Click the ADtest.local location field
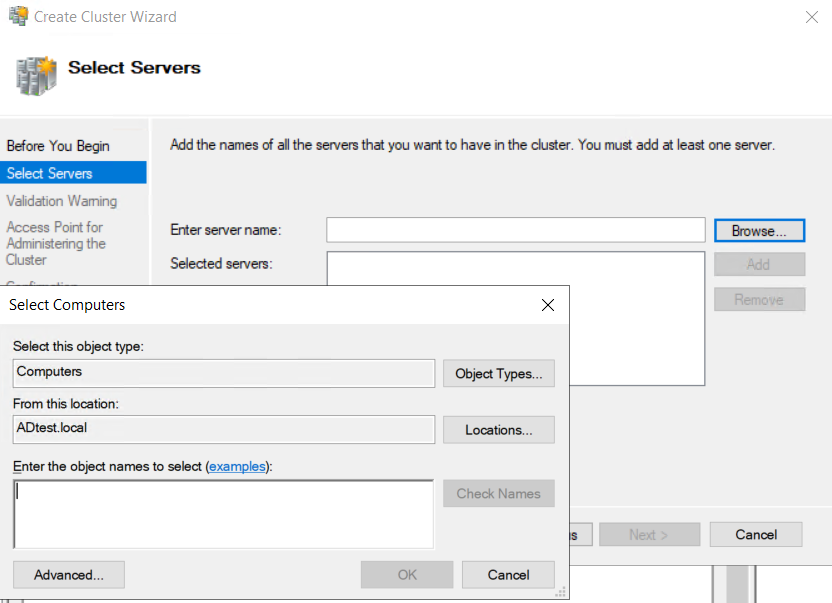The image size is (832, 603). click(224, 429)
